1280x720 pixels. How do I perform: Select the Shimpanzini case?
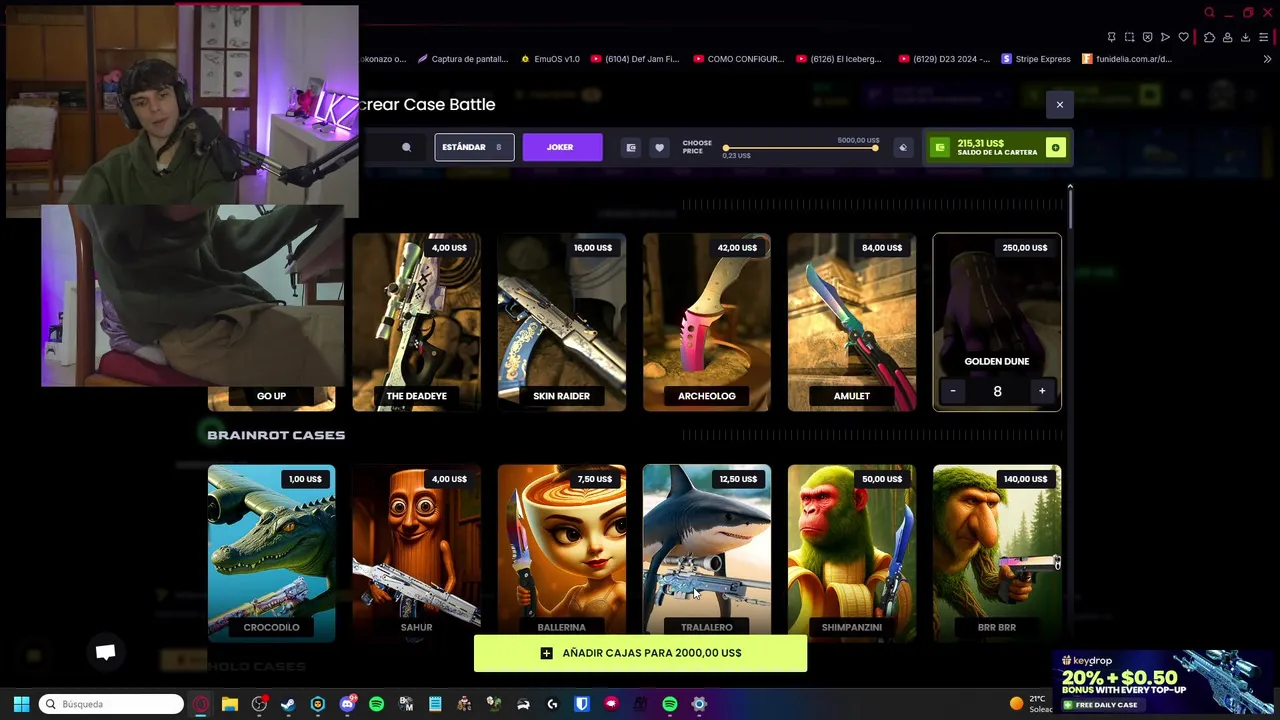[852, 553]
